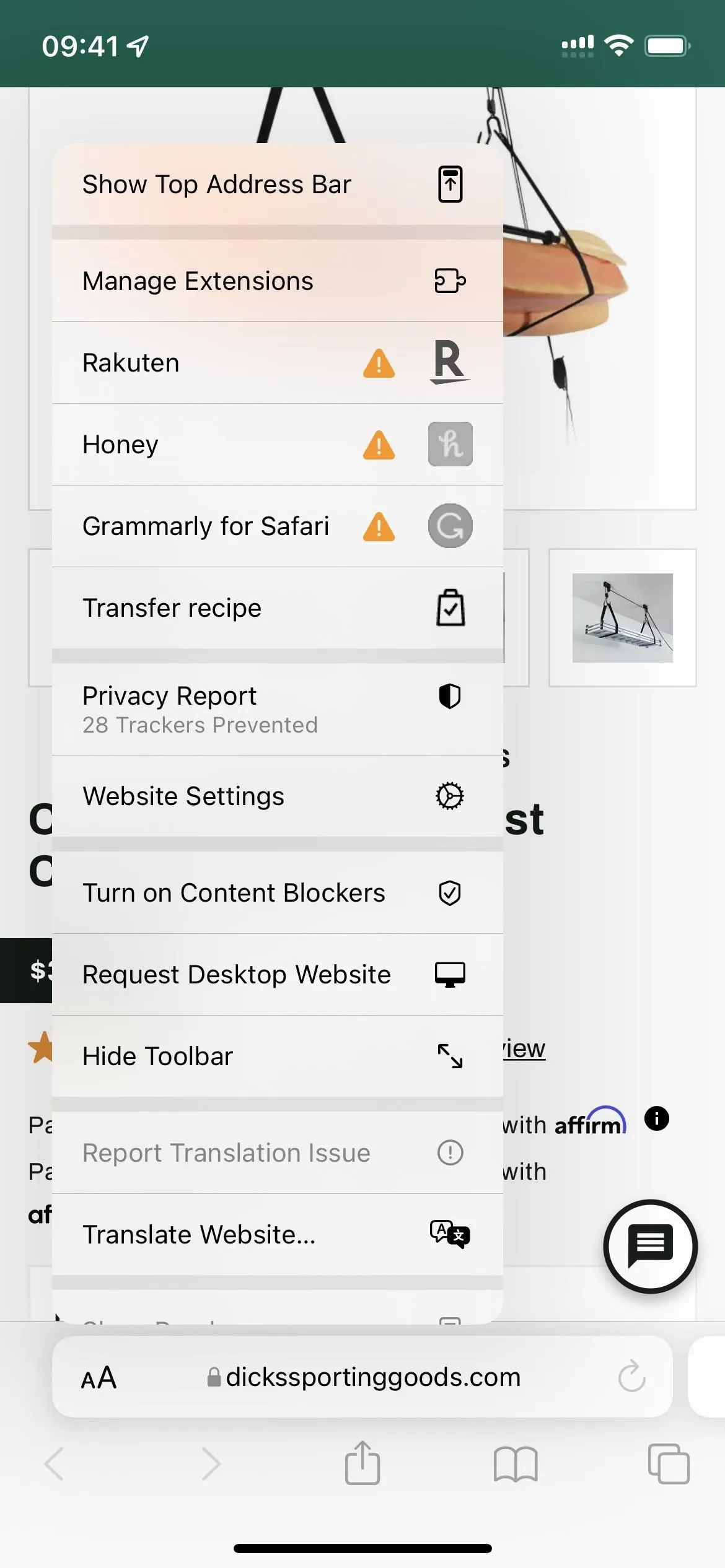Tap the Rakuten extension icon
Viewport: 725px width, 1568px height.
450,362
